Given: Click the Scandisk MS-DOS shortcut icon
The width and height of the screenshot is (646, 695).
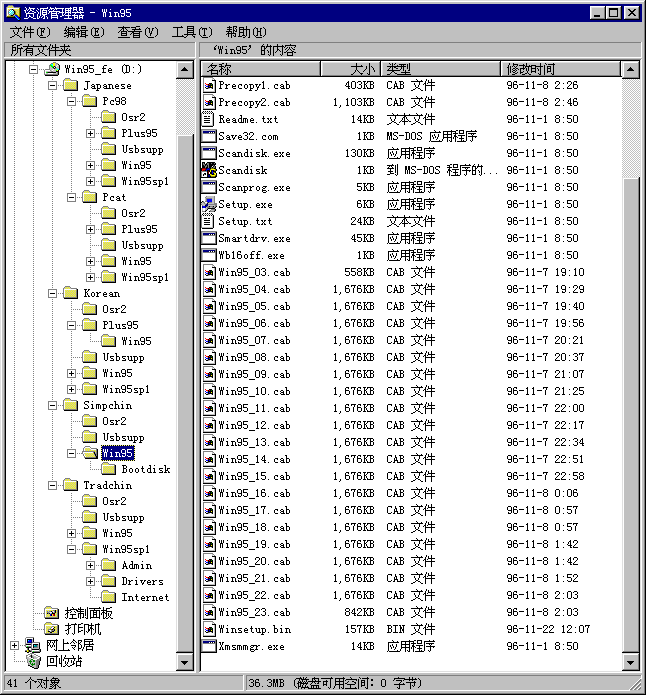Looking at the screenshot, I should pos(208,170).
